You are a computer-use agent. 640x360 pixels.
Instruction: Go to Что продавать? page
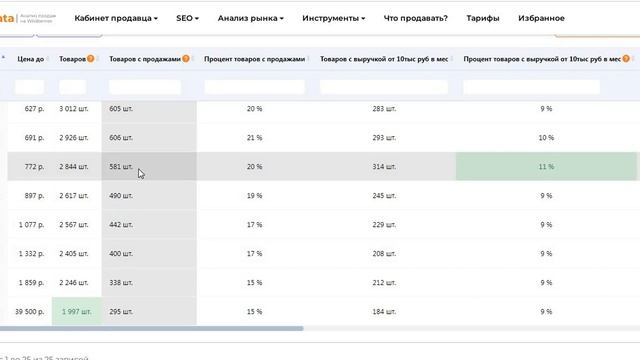point(416,18)
